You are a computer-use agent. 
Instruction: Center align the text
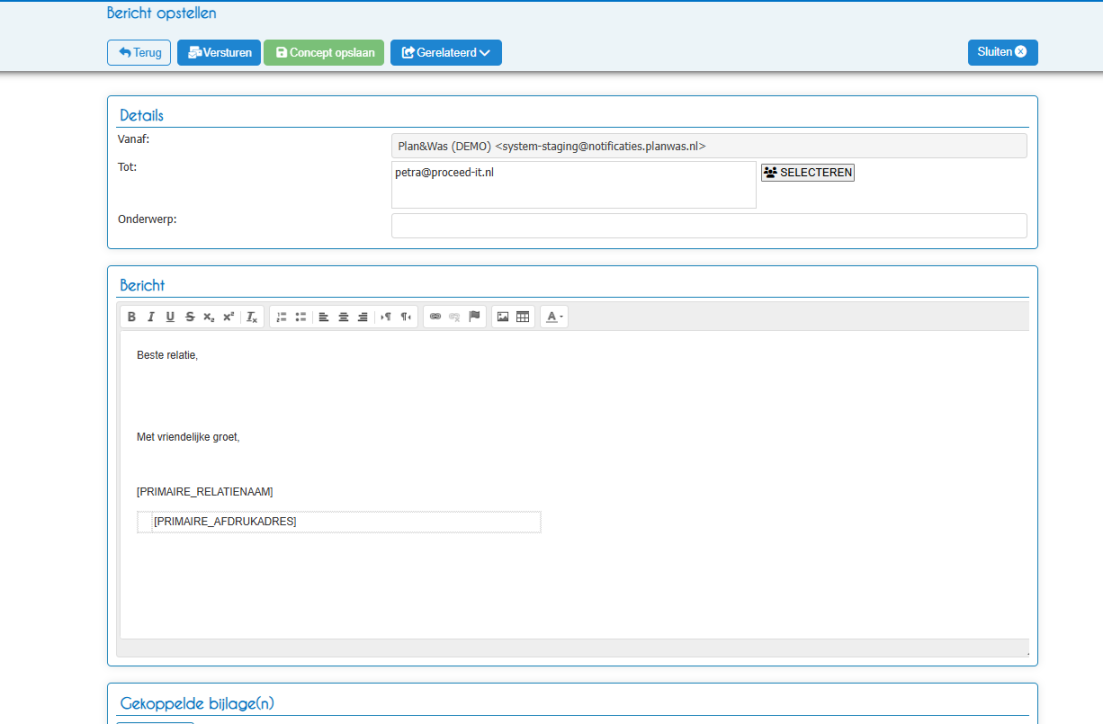[x=343, y=317]
